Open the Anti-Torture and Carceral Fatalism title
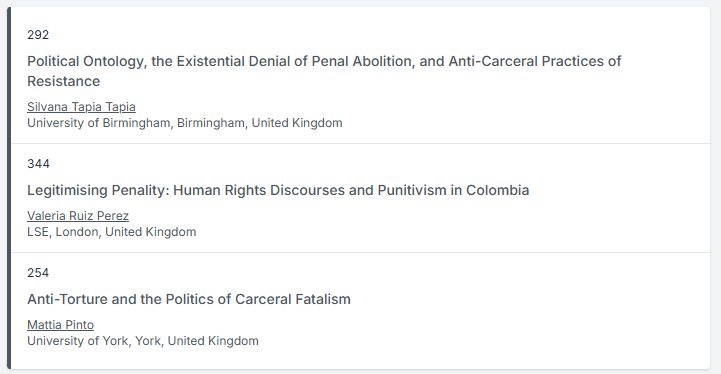 pyautogui.click(x=189, y=299)
